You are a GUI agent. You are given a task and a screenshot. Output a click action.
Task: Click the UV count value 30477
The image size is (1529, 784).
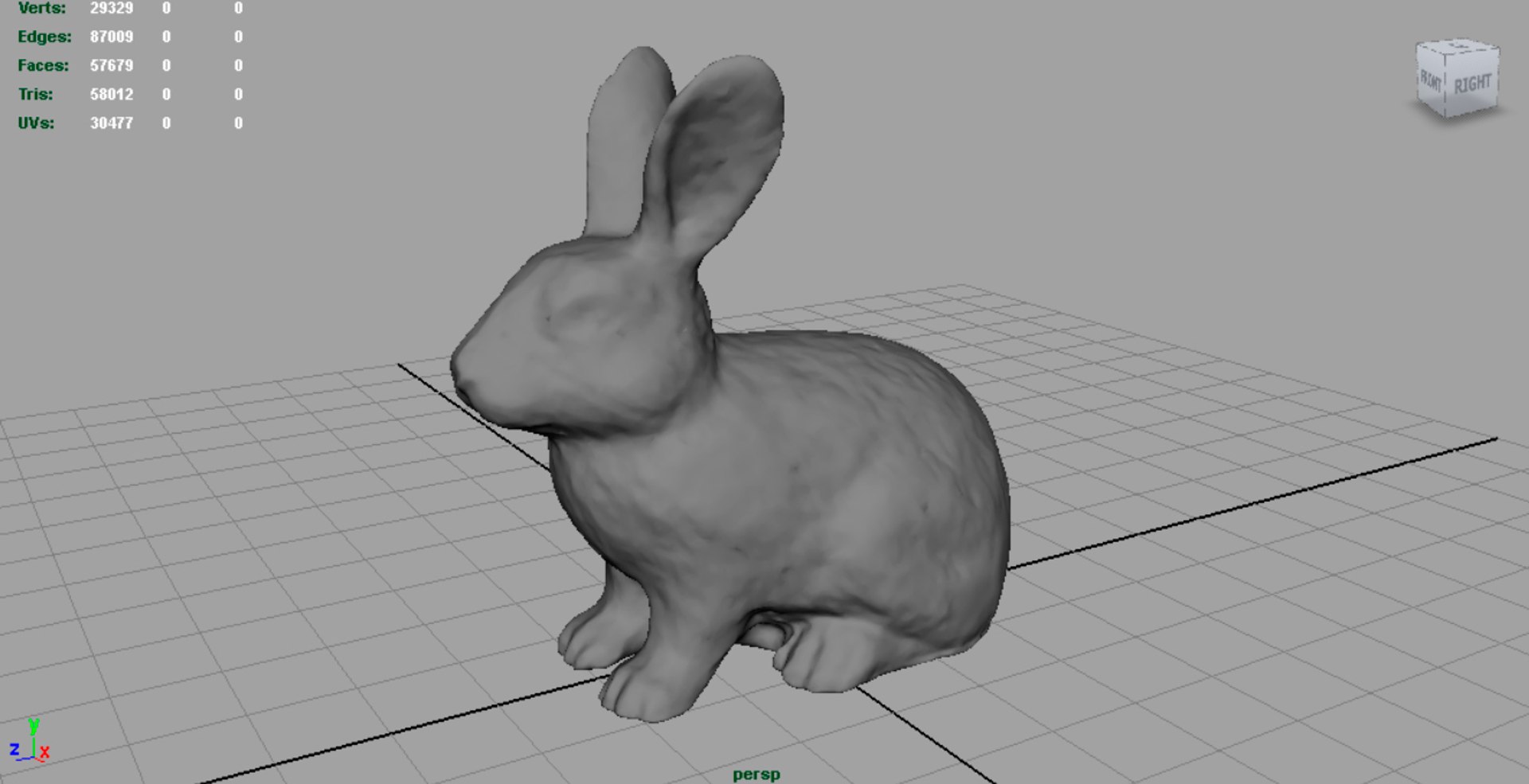pos(111,123)
